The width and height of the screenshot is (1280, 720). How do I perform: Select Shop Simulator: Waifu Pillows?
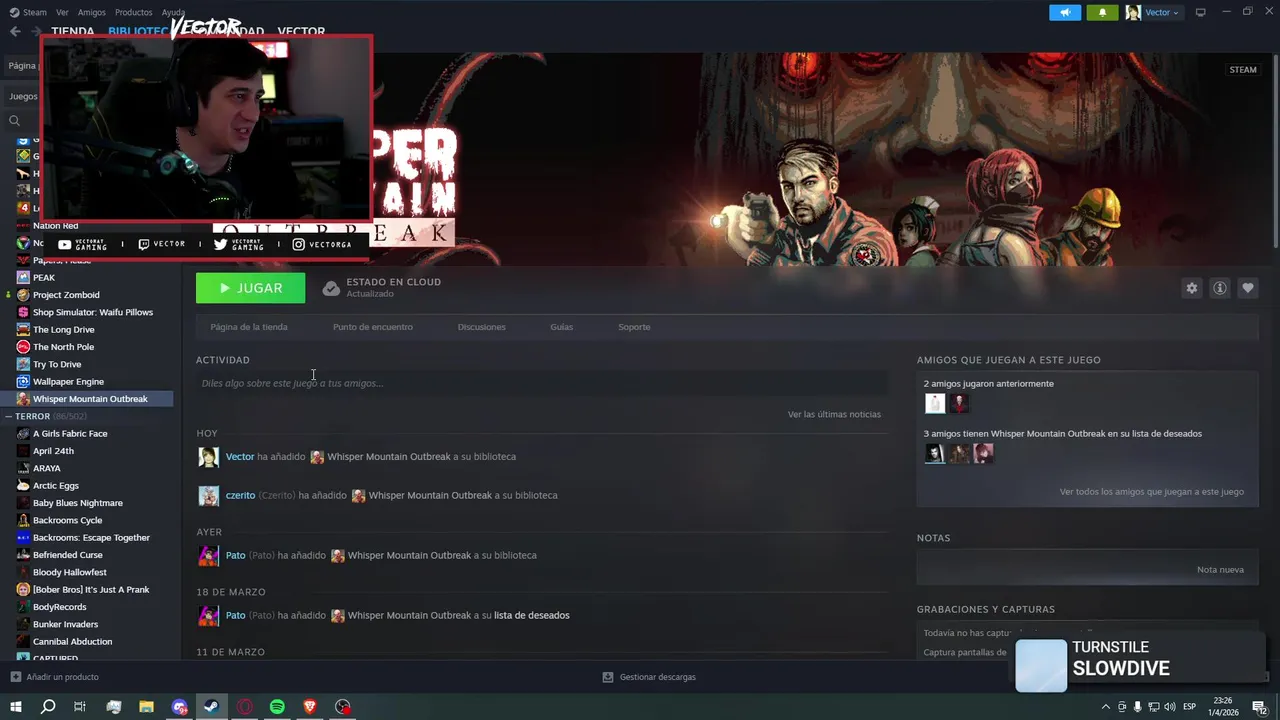(93, 312)
